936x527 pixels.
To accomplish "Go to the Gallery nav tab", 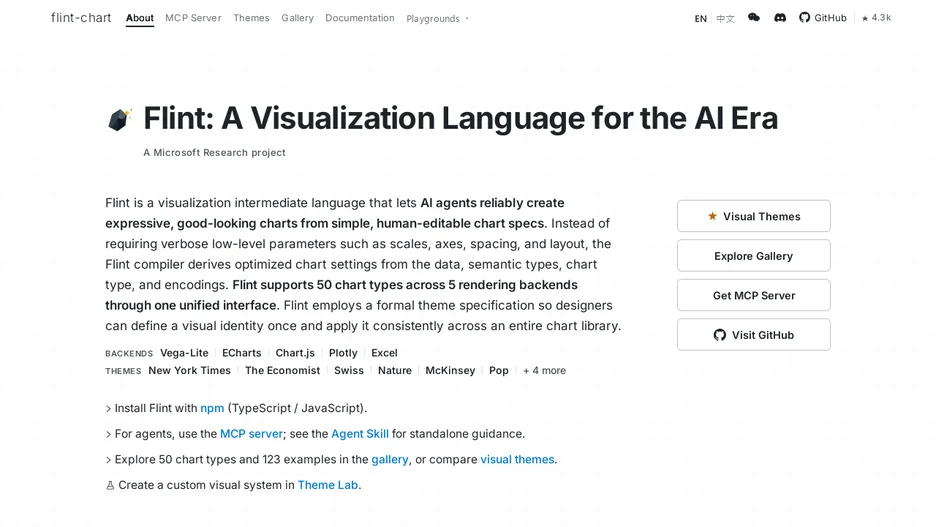I will coord(297,18).
